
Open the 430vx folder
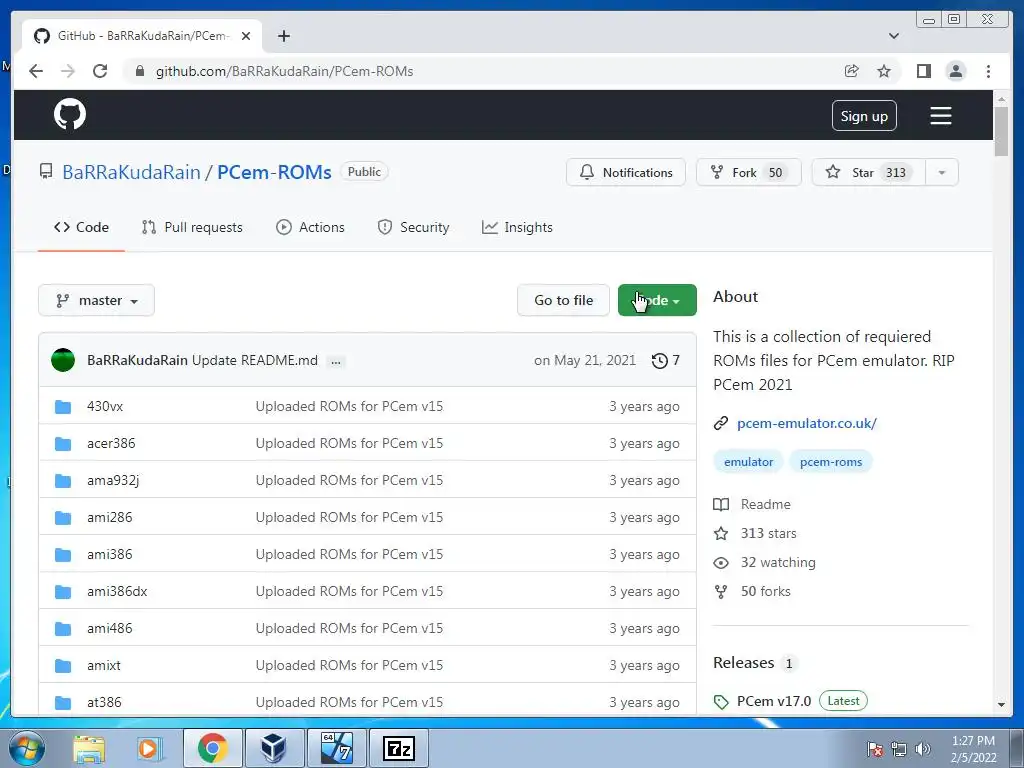coord(105,406)
